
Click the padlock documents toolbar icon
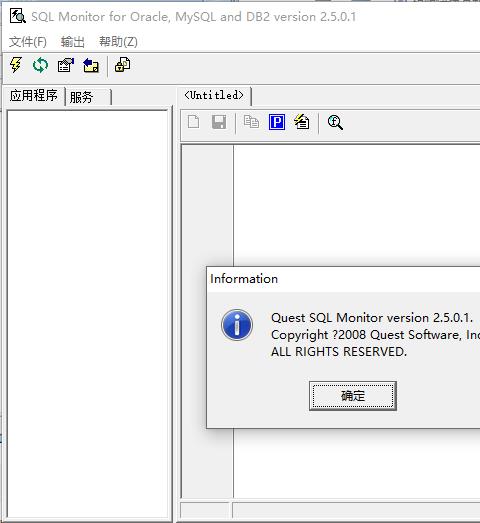click(x=122, y=65)
